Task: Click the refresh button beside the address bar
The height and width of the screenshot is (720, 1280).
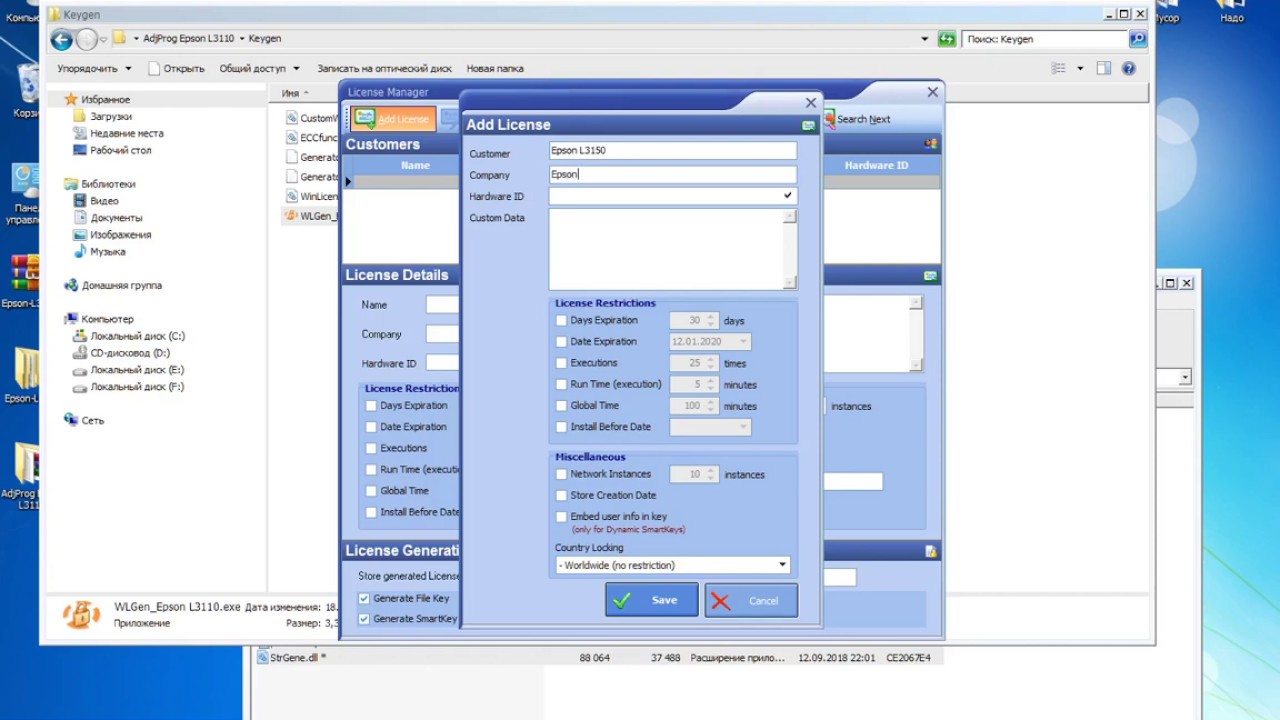Action: tap(947, 39)
